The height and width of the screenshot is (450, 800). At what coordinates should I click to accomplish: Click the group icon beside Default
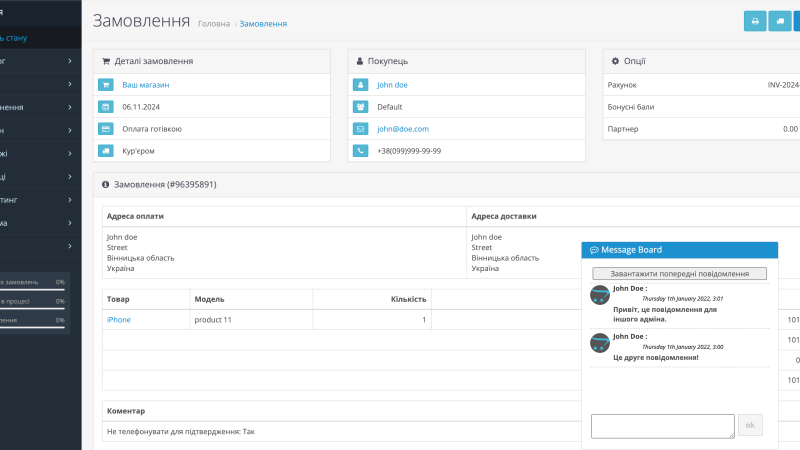click(x=360, y=107)
